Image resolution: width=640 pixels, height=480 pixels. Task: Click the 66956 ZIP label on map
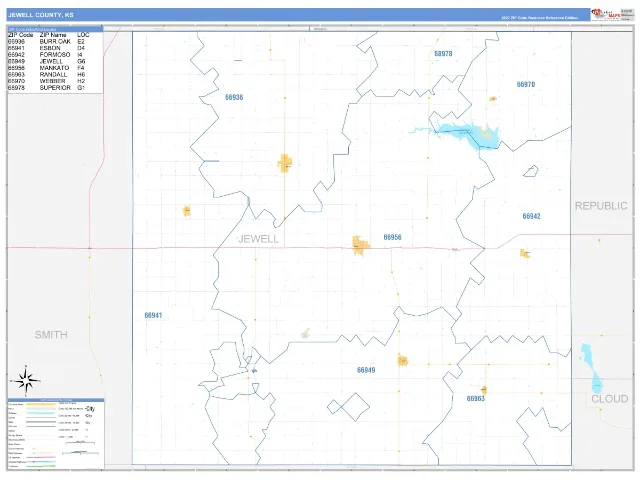tap(393, 237)
